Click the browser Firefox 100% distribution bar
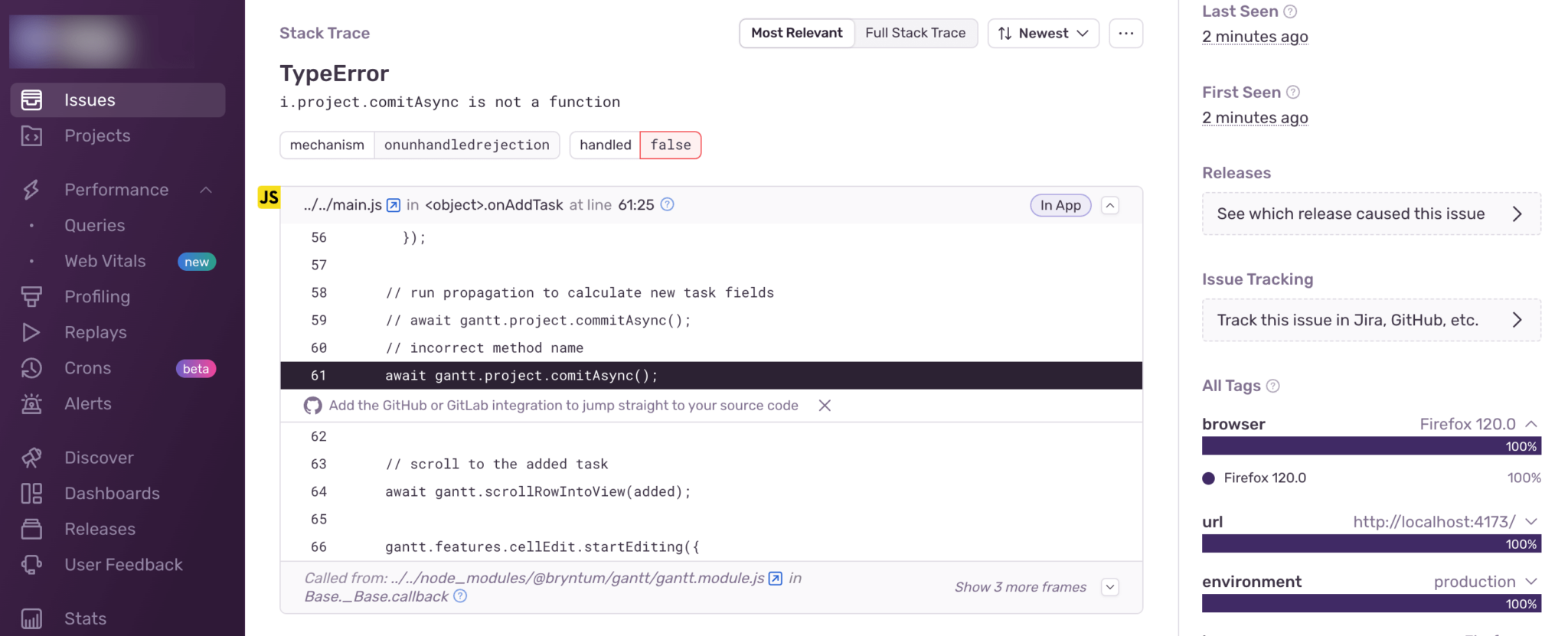Screen dimensions: 1568x636 pos(1371,446)
